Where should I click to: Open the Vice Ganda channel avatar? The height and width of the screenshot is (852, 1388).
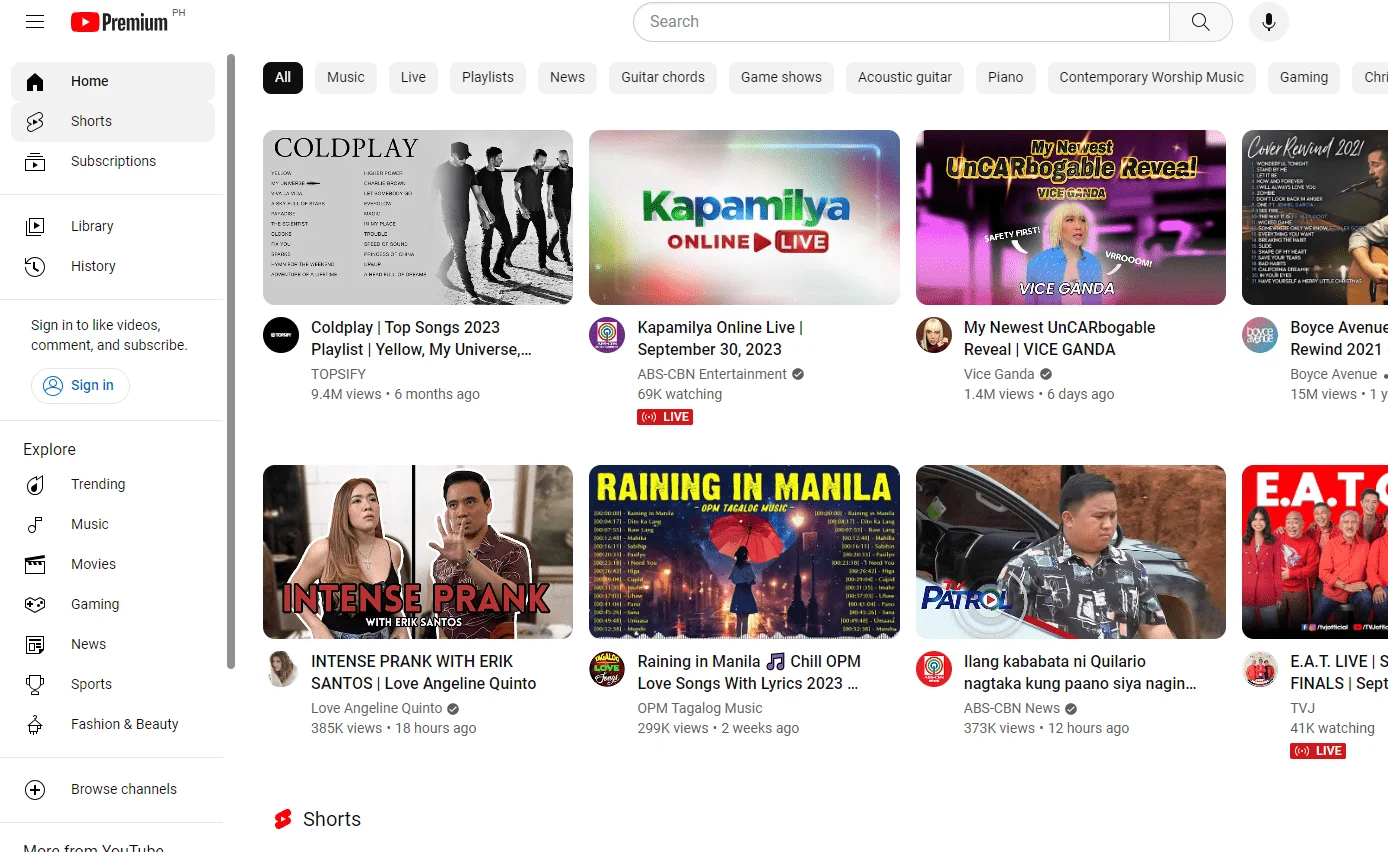934,335
